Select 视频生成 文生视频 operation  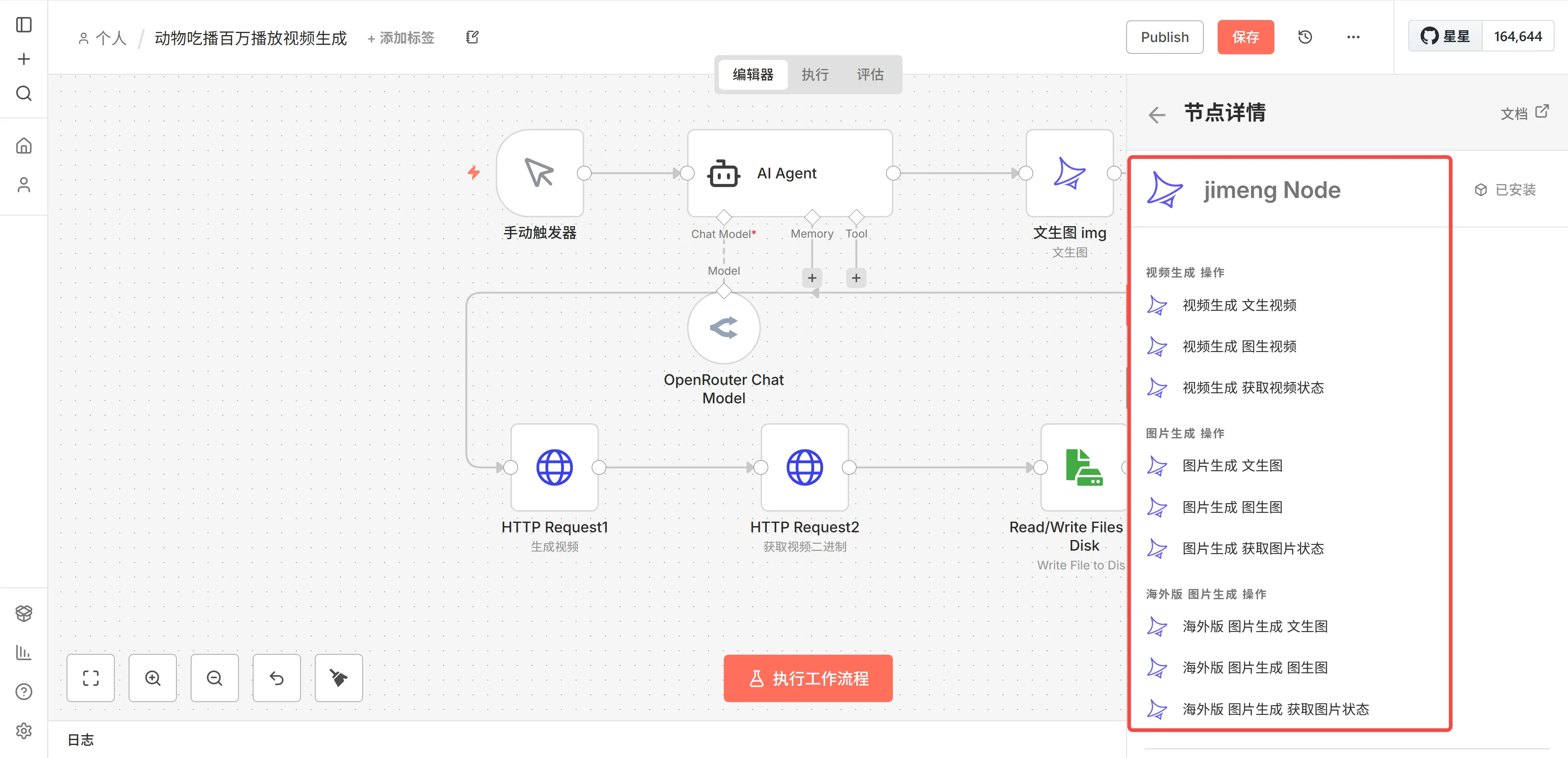tap(1239, 305)
